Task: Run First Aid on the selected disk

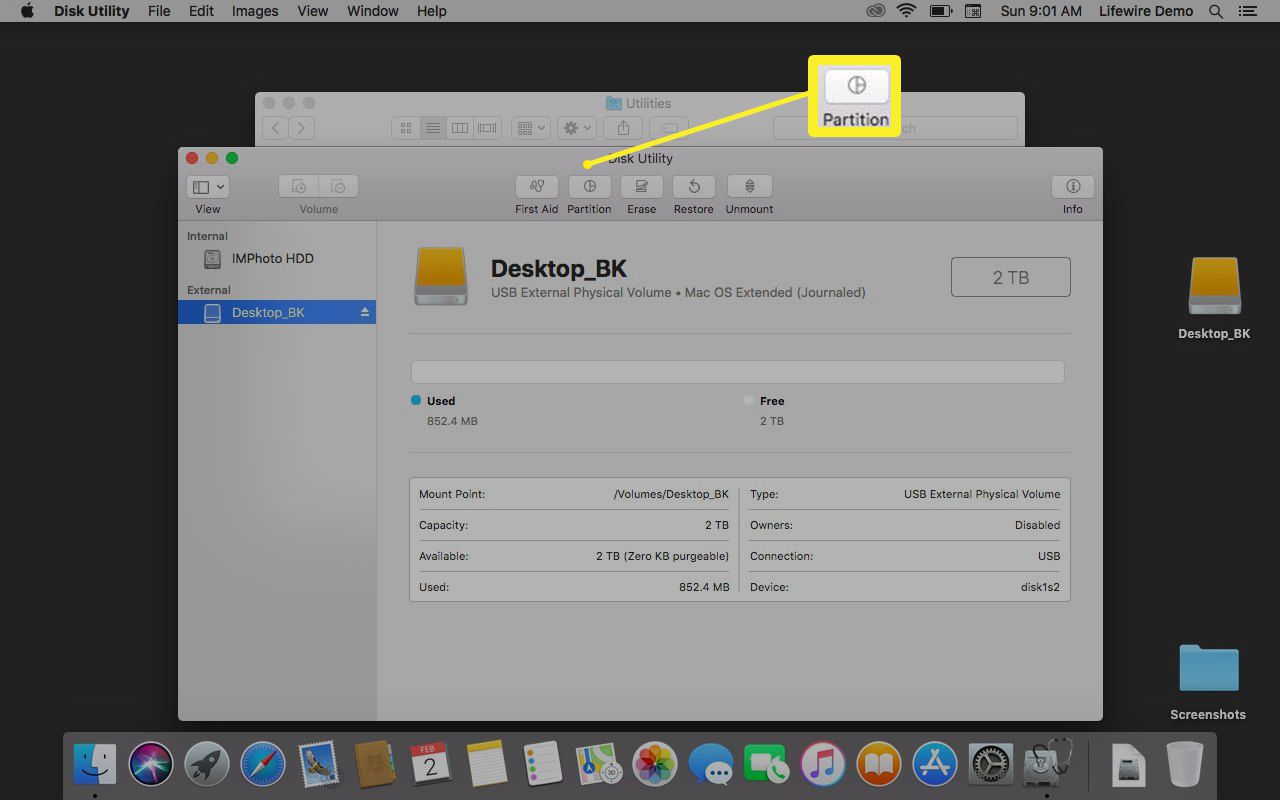Action: click(x=537, y=187)
